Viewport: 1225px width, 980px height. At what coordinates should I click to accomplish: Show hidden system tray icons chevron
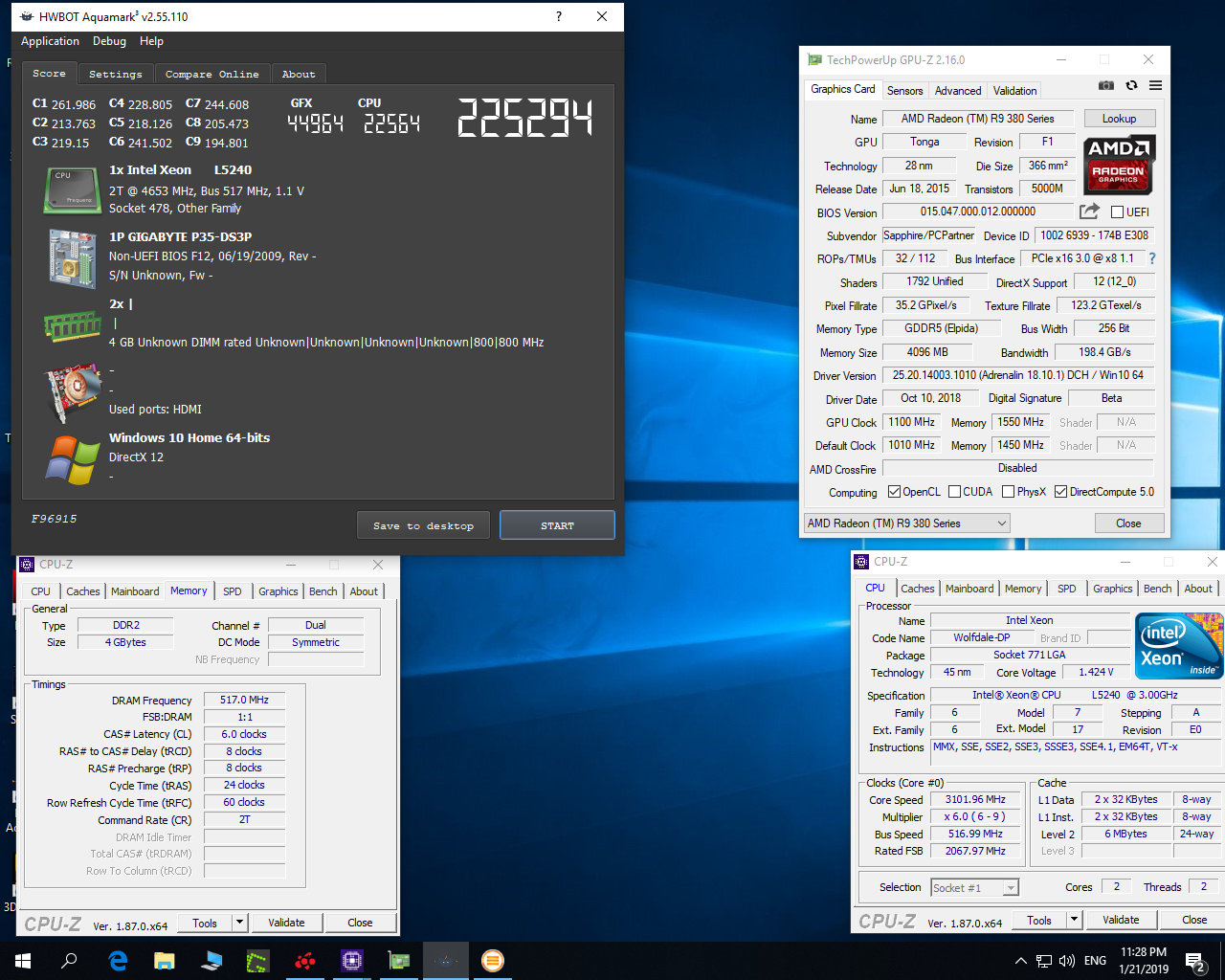[1021, 961]
